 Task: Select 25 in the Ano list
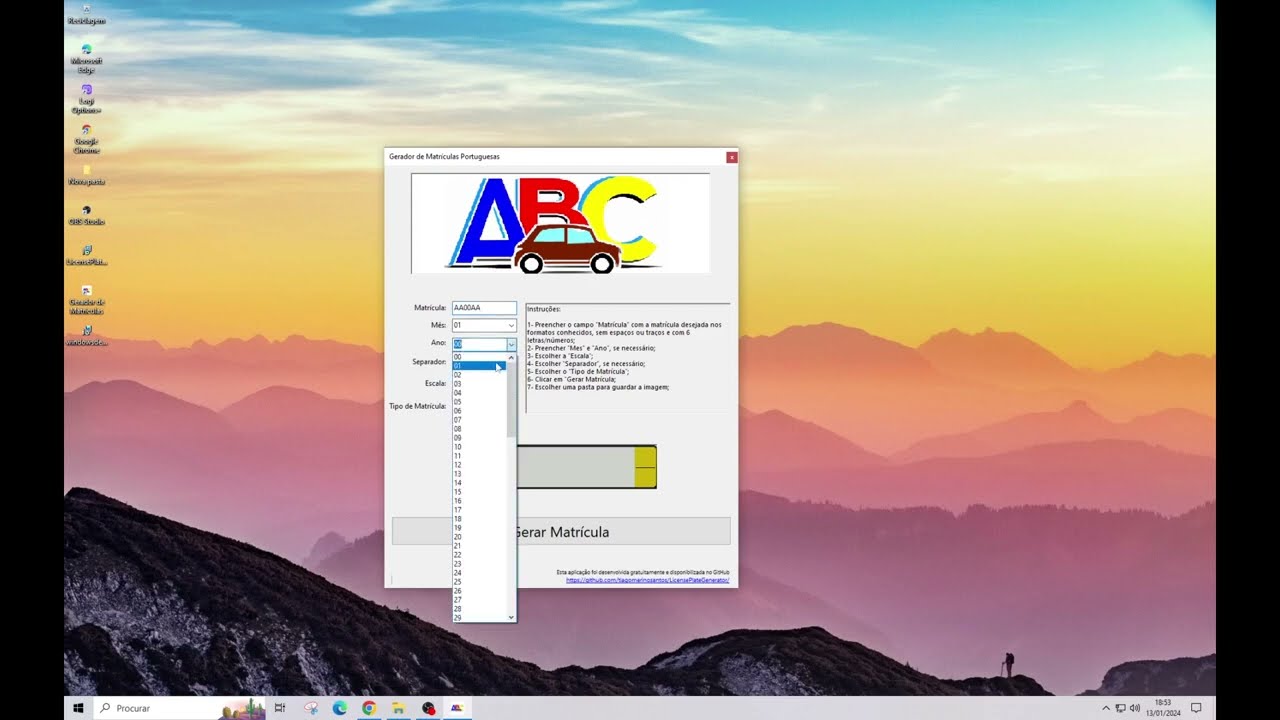pyautogui.click(x=480, y=582)
